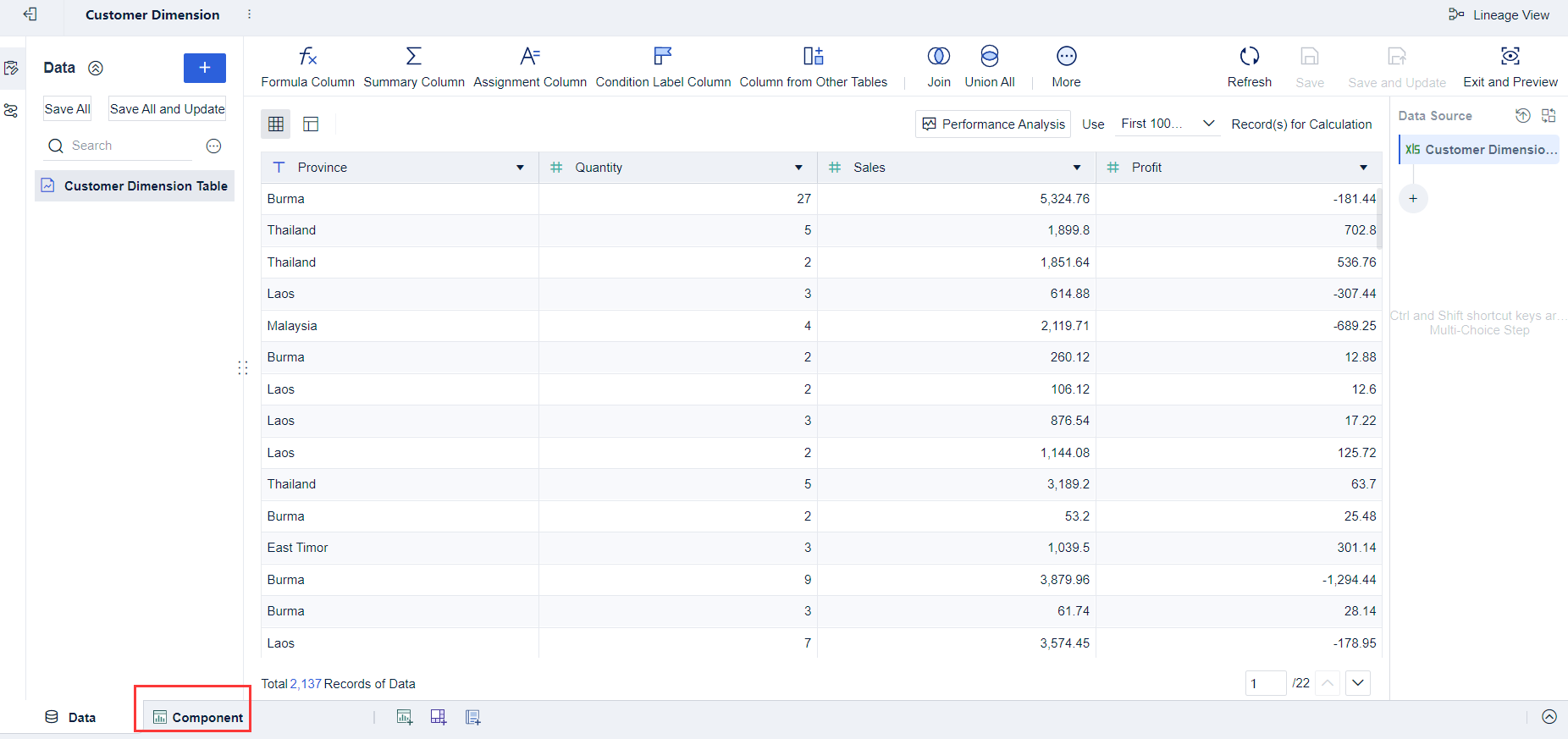Screen dimensions: 1568x739
Task: Collapse the Data panel chevron
Action: tap(96, 69)
